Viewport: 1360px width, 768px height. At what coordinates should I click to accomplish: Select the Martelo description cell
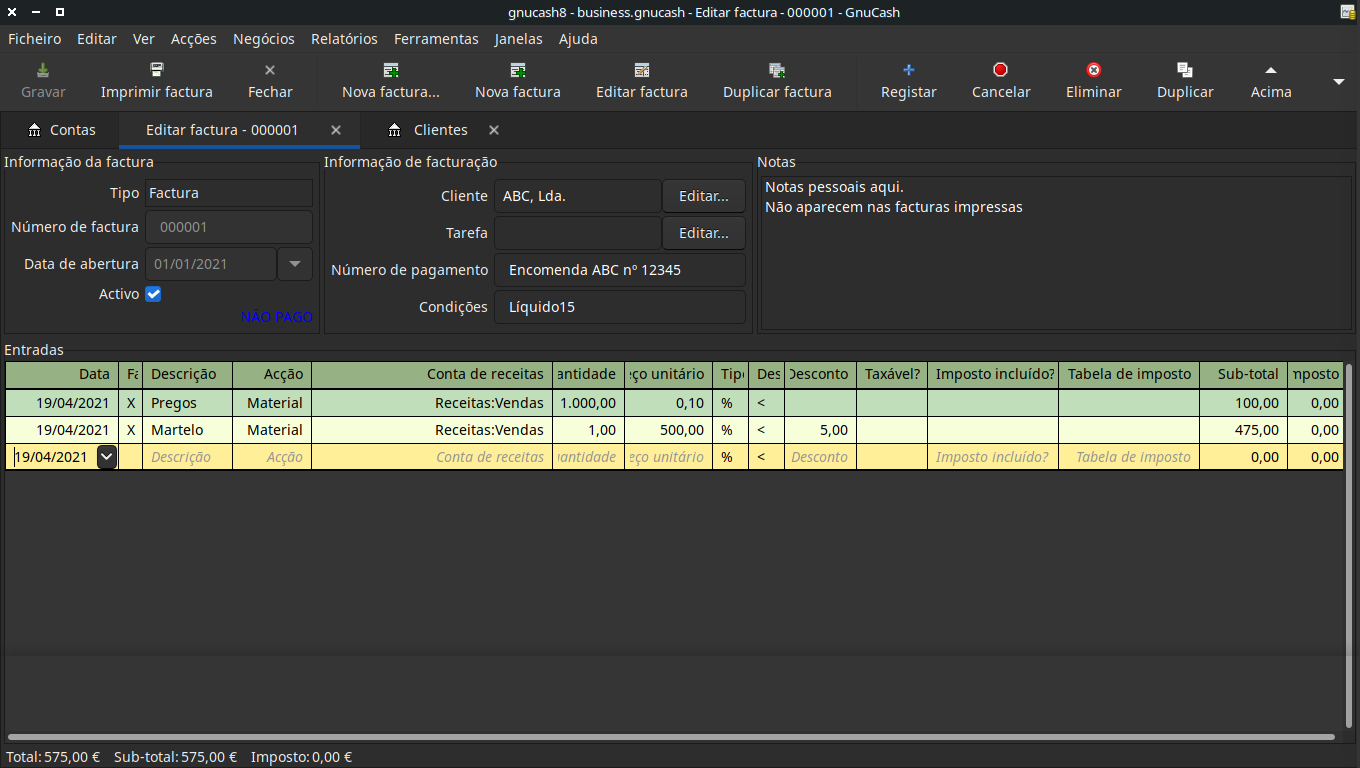[188, 430]
